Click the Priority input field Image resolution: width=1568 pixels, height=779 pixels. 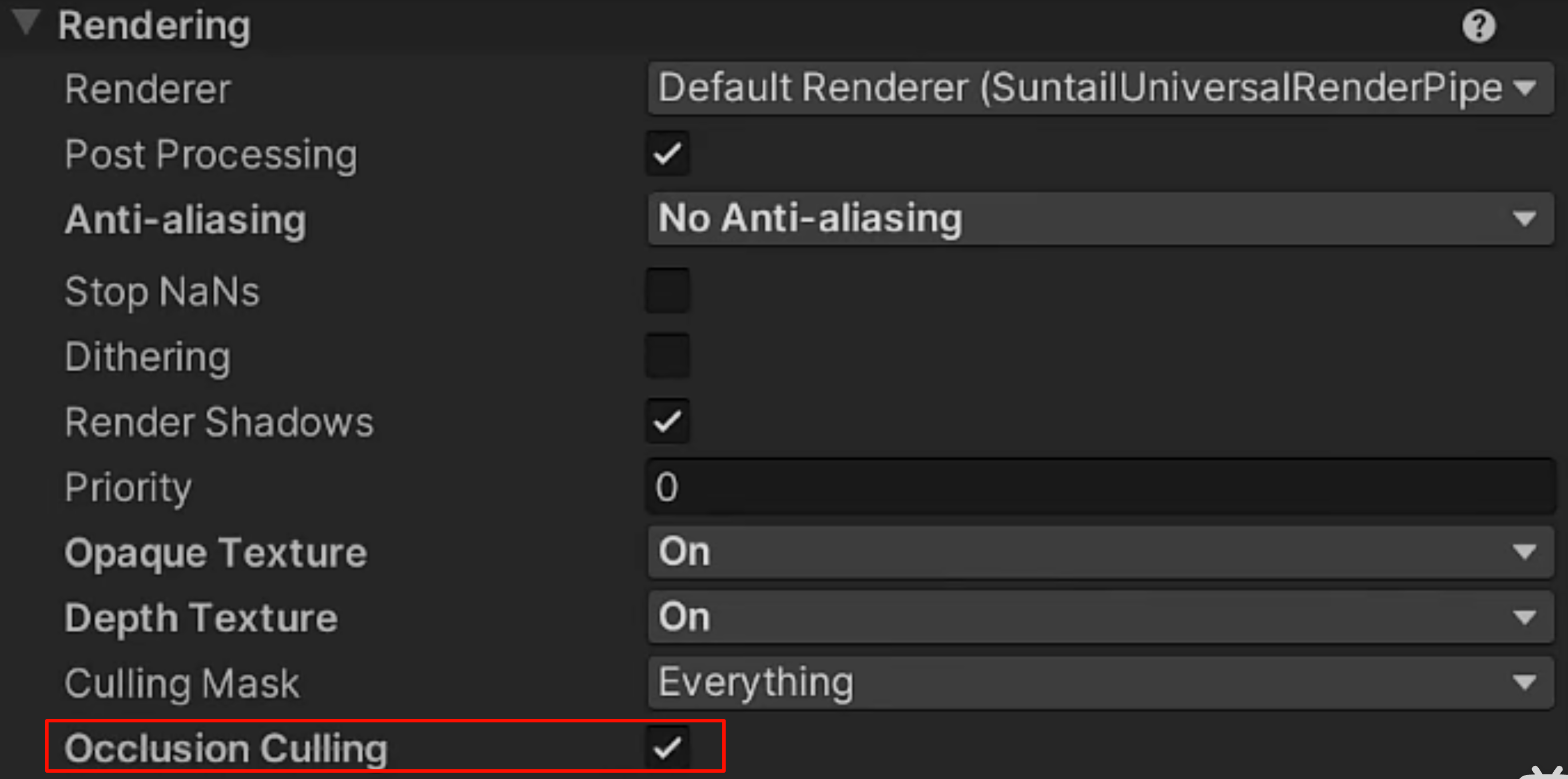click(1099, 487)
